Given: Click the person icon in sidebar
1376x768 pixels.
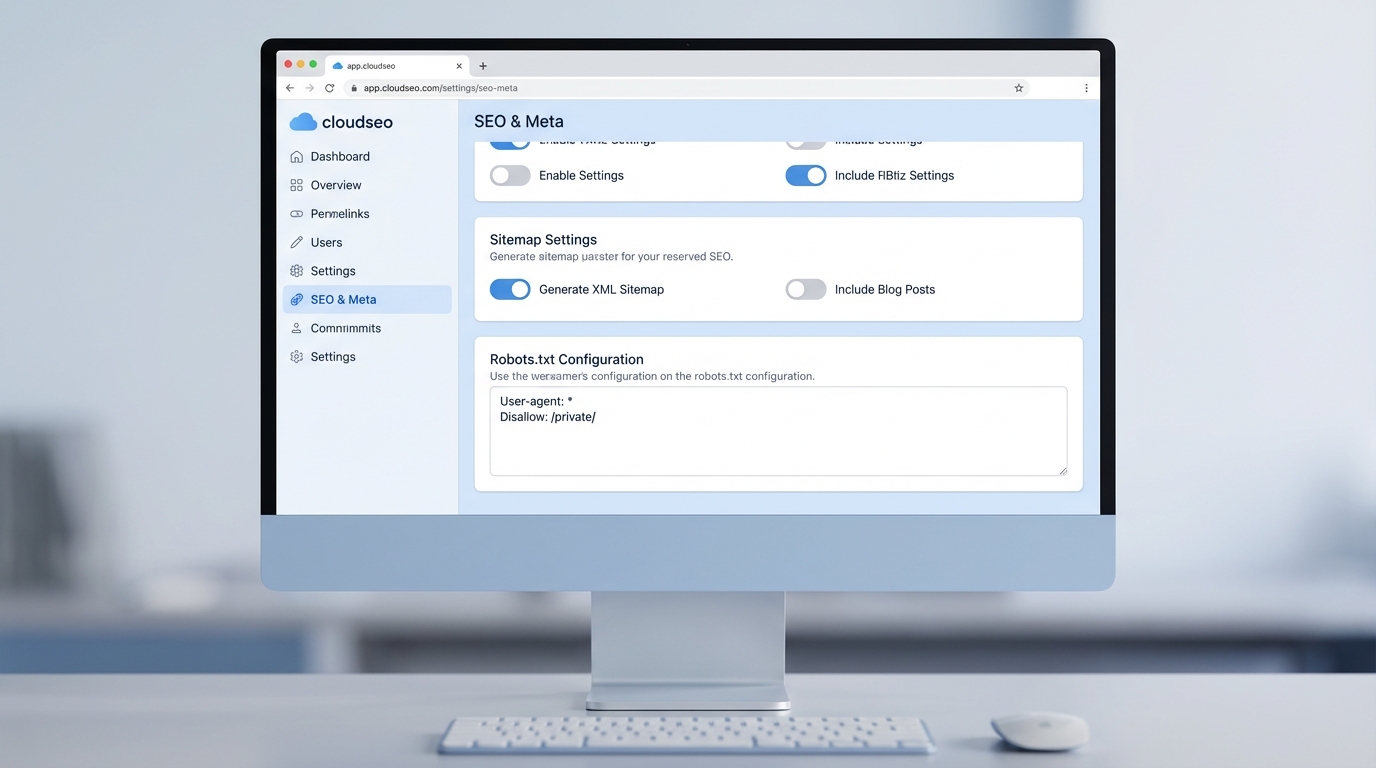Looking at the screenshot, I should click(297, 328).
